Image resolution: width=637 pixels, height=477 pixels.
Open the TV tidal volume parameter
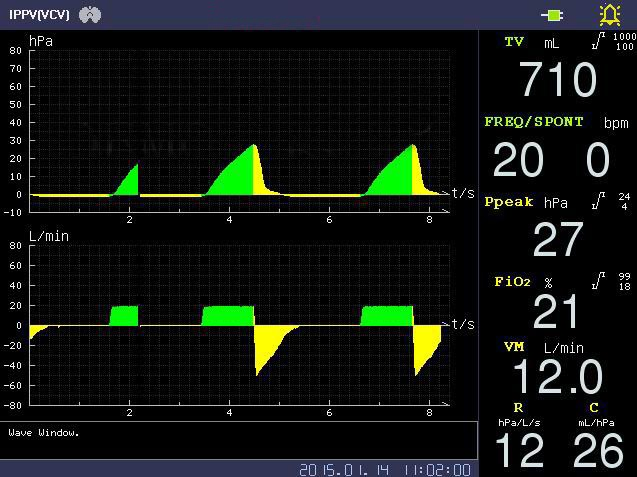point(514,42)
